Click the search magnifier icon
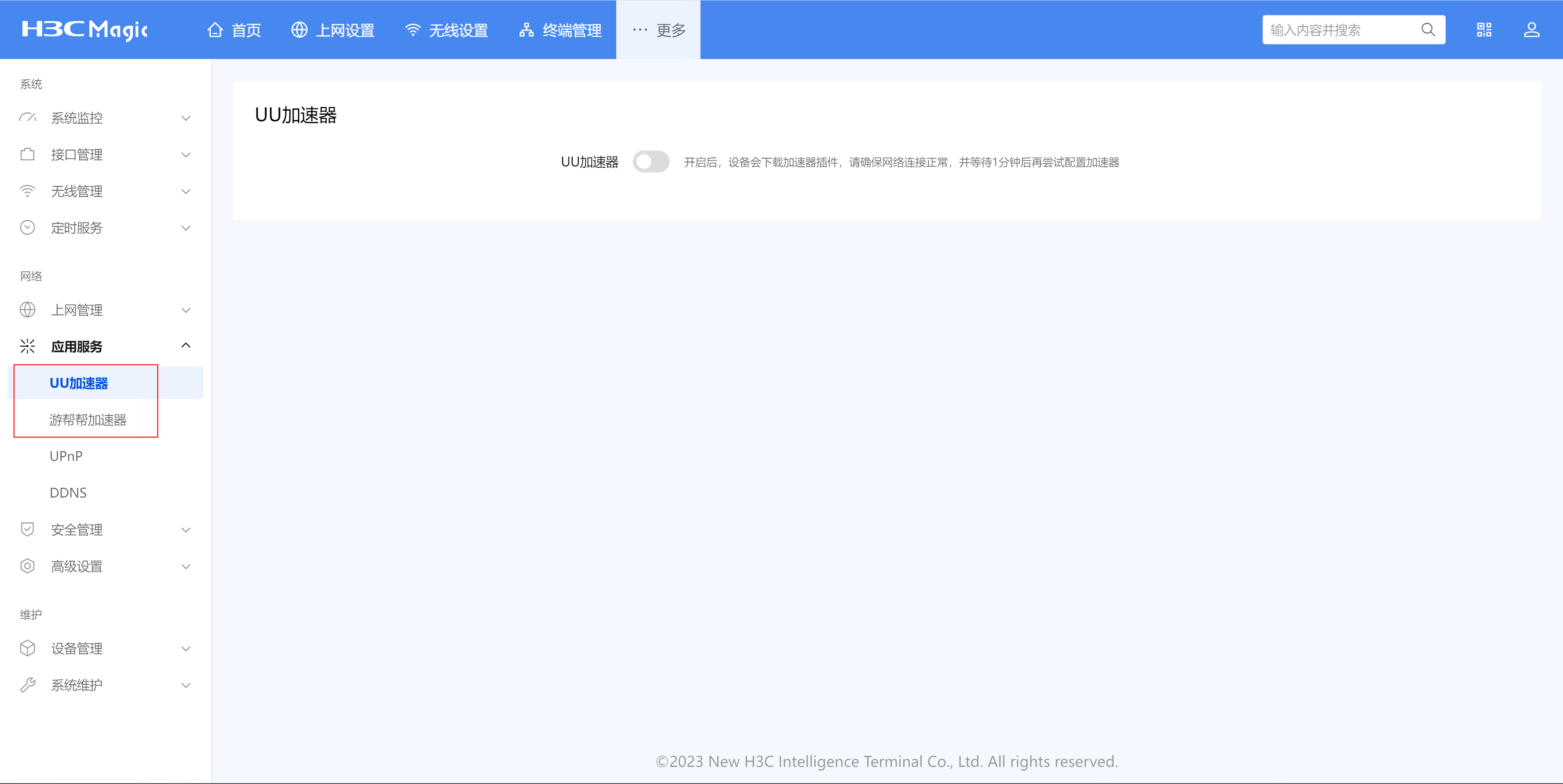Image resolution: width=1563 pixels, height=784 pixels. tap(1428, 30)
